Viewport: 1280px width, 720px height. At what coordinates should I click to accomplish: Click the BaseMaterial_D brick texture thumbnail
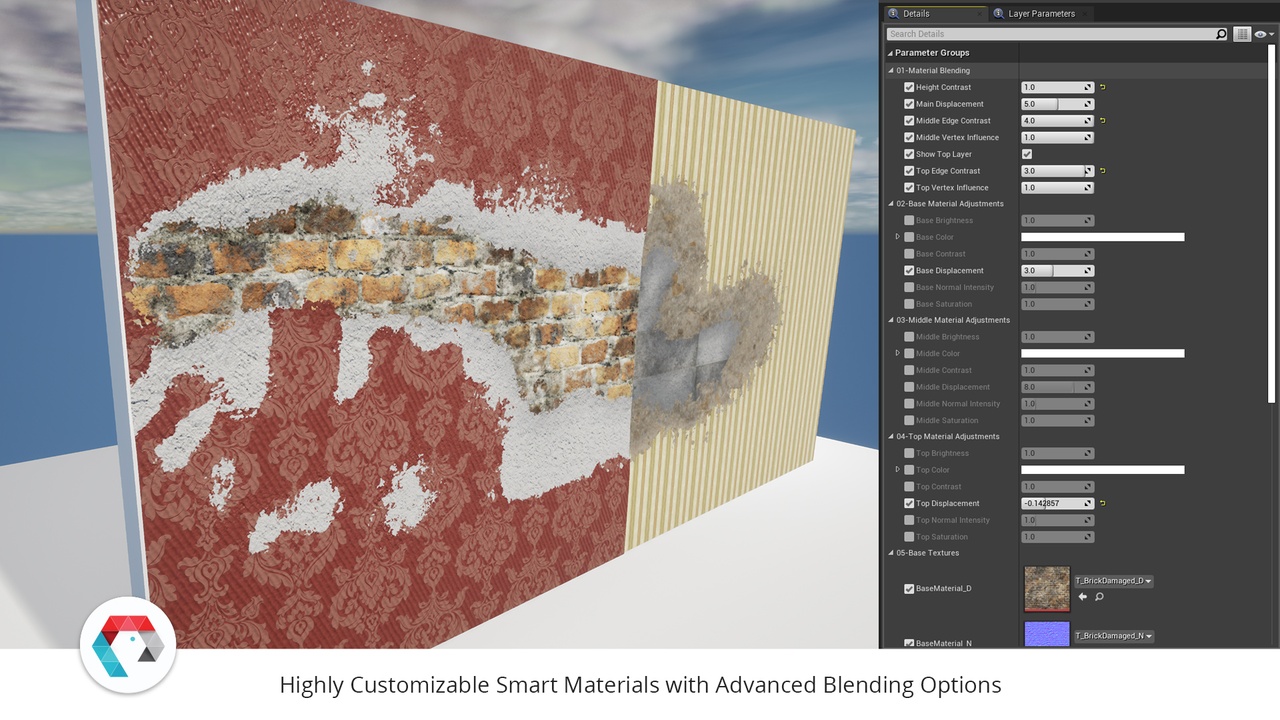1047,589
